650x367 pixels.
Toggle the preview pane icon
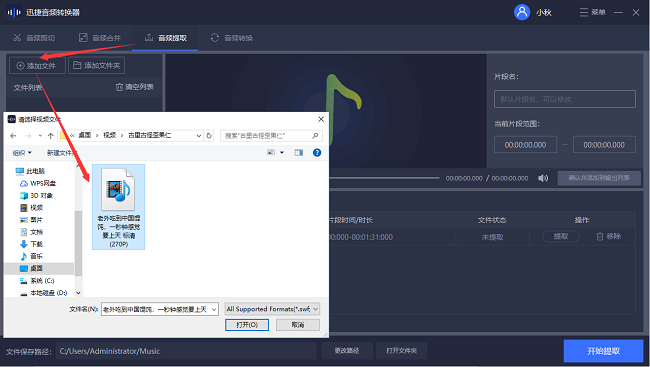tap(298, 153)
